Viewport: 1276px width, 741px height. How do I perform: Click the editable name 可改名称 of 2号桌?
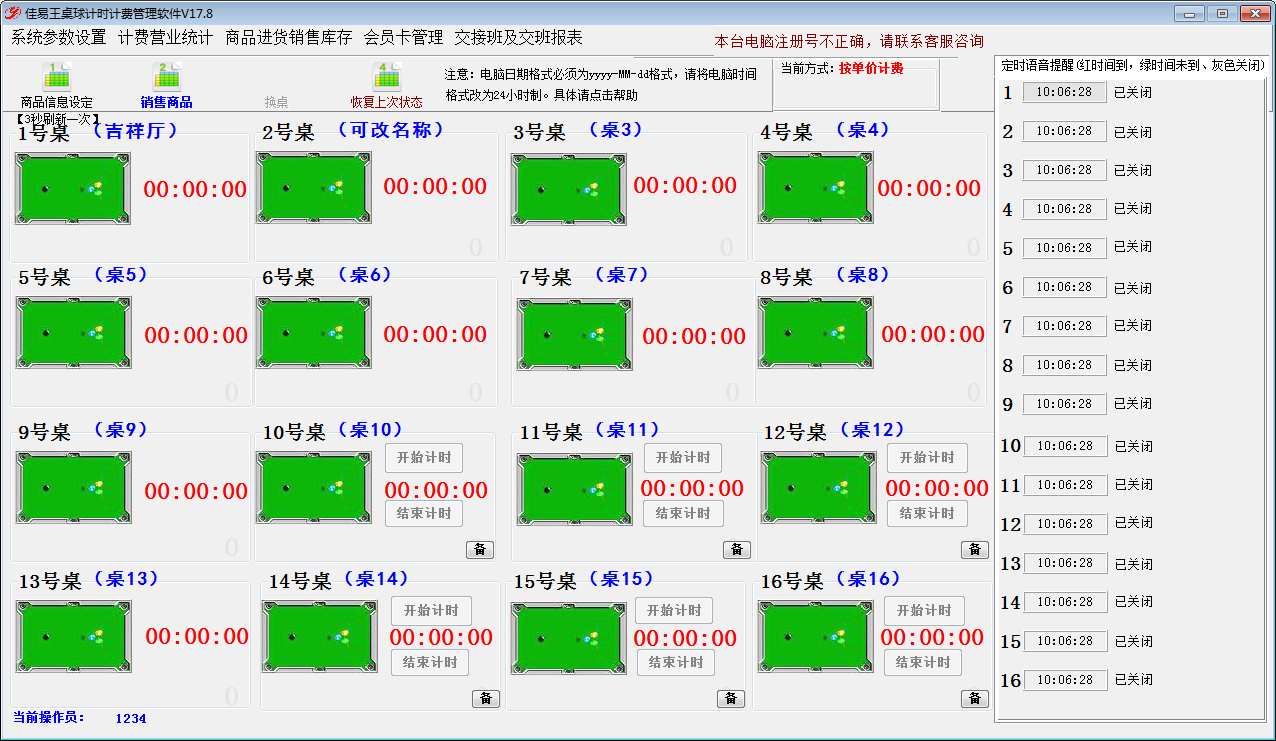click(x=390, y=130)
